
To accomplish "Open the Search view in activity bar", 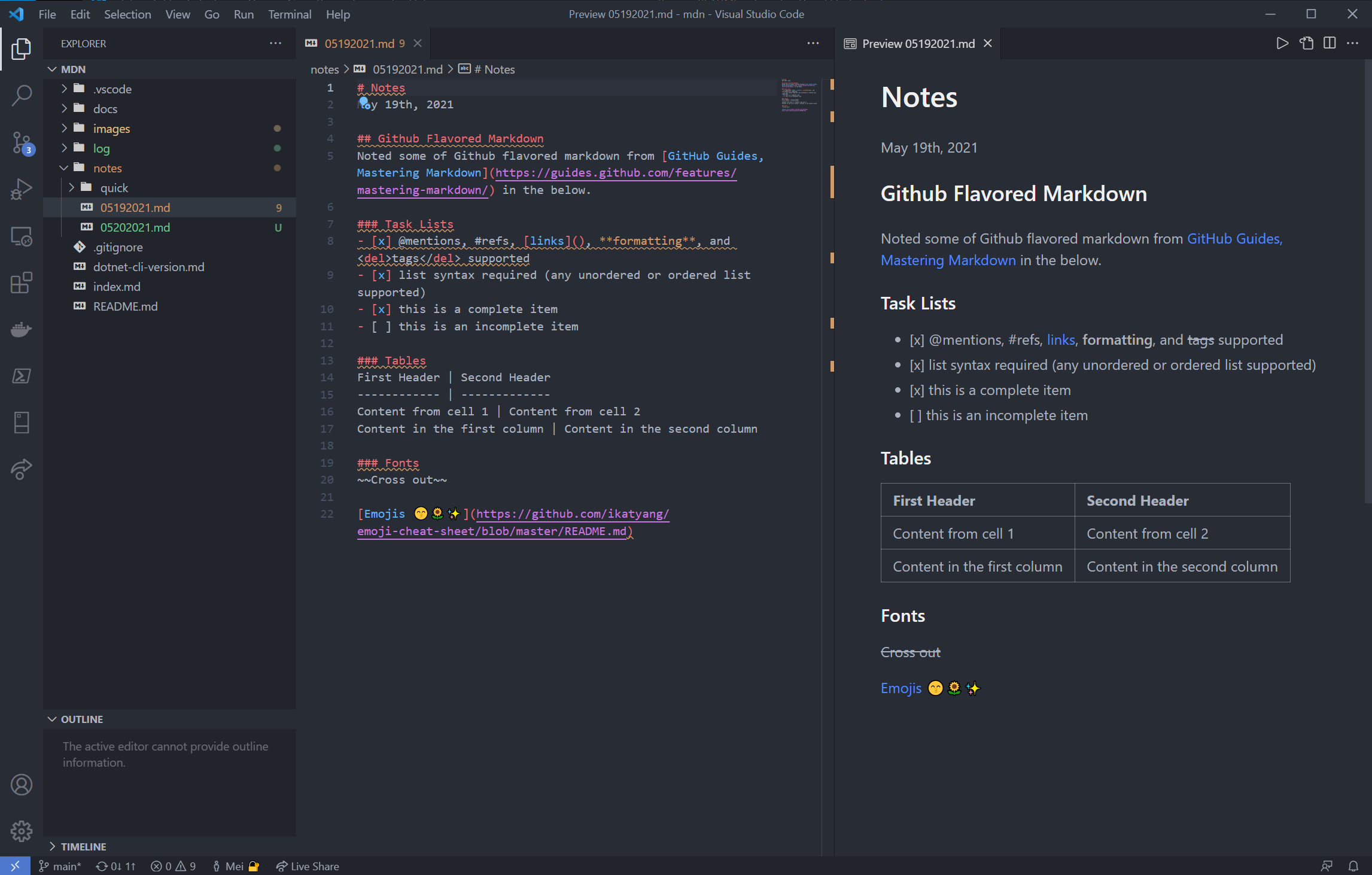I will pyautogui.click(x=22, y=95).
